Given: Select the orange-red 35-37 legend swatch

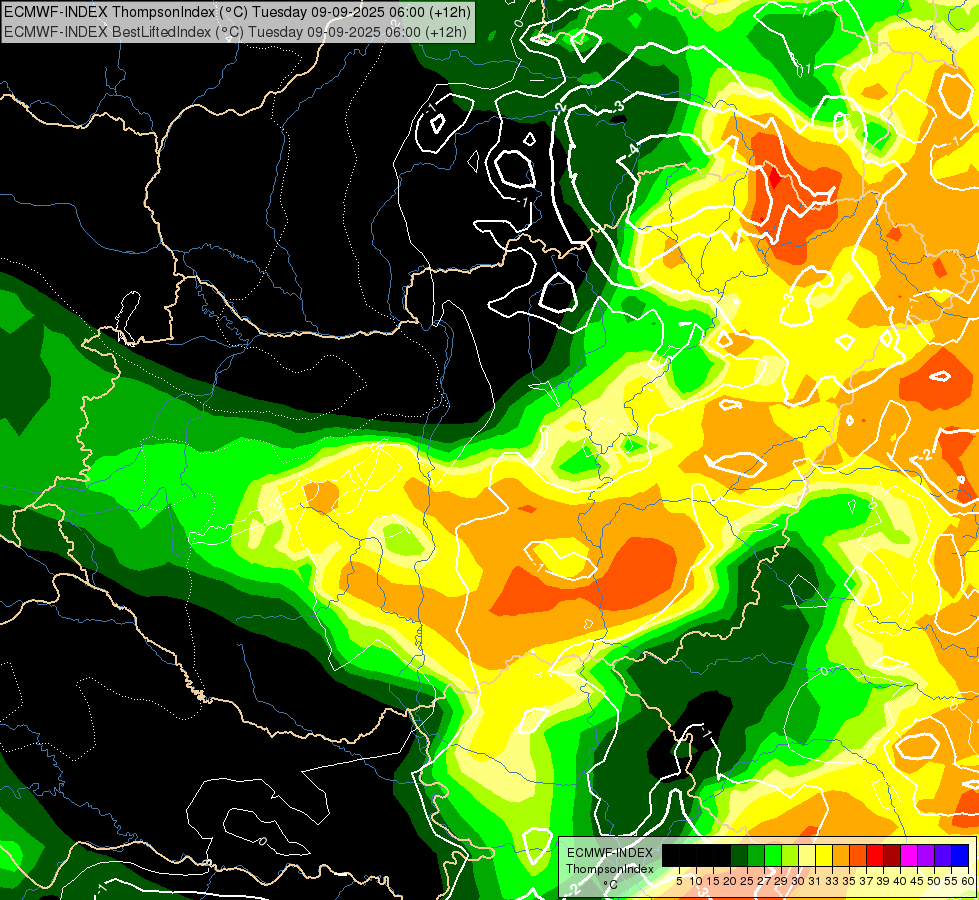Looking at the screenshot, I should point(858,855).
